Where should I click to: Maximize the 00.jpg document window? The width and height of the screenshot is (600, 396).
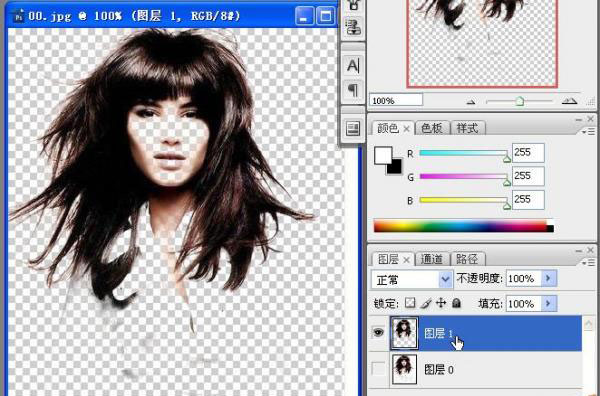tap(326, 17)
